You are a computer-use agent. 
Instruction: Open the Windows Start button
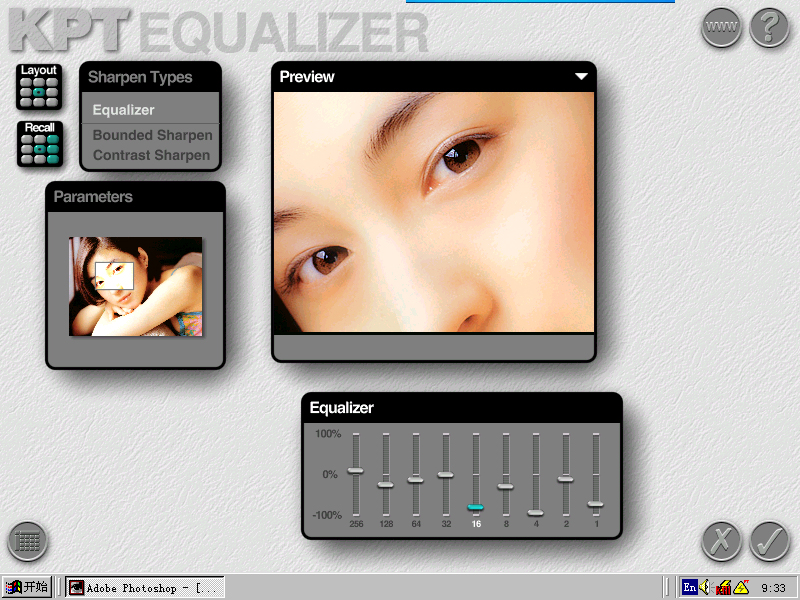point(27,587)
